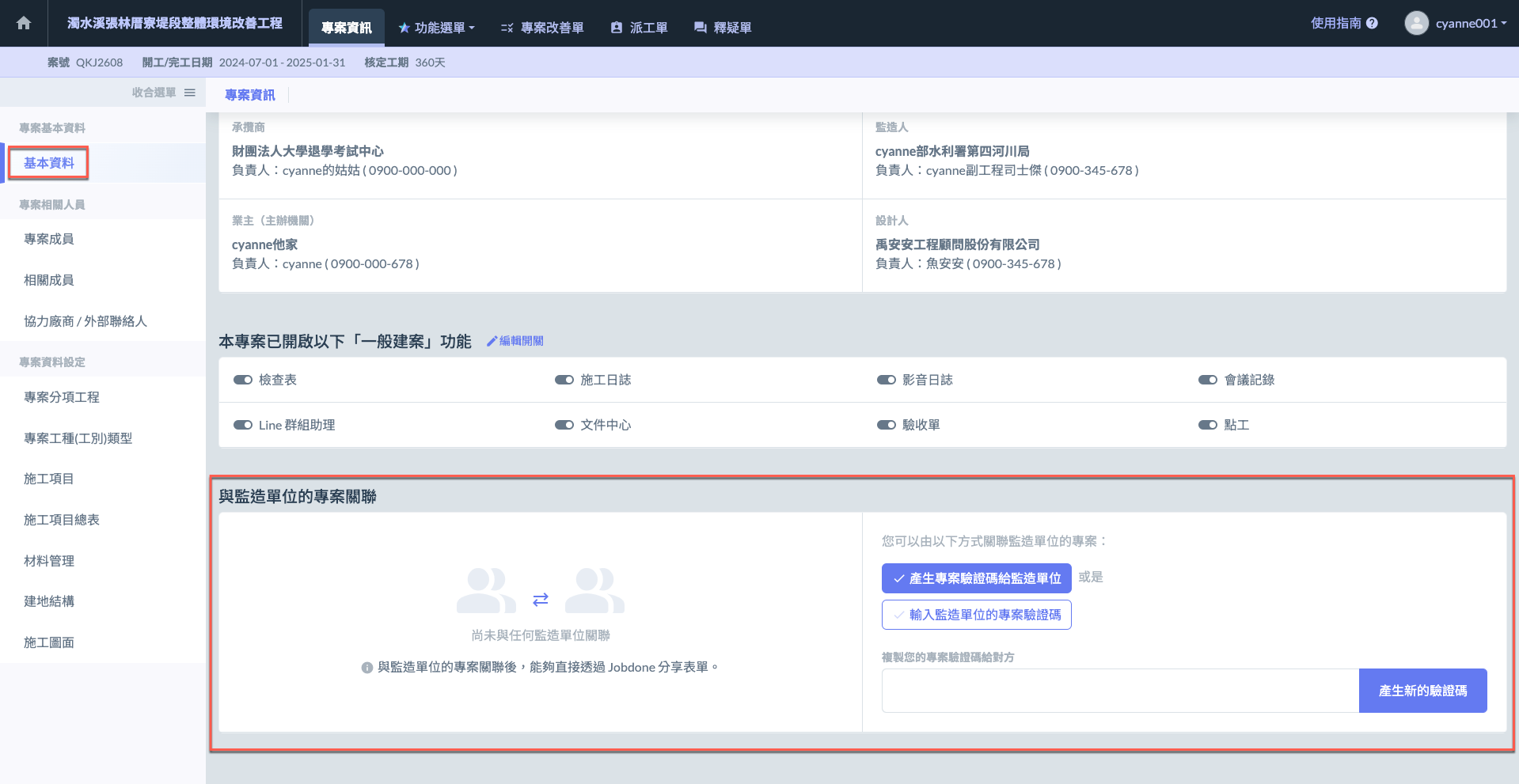This screenshot has width=1519, height=784.
Task: Click the pencil icon beside 編輯開關
Action: click(x=492, y=341)
